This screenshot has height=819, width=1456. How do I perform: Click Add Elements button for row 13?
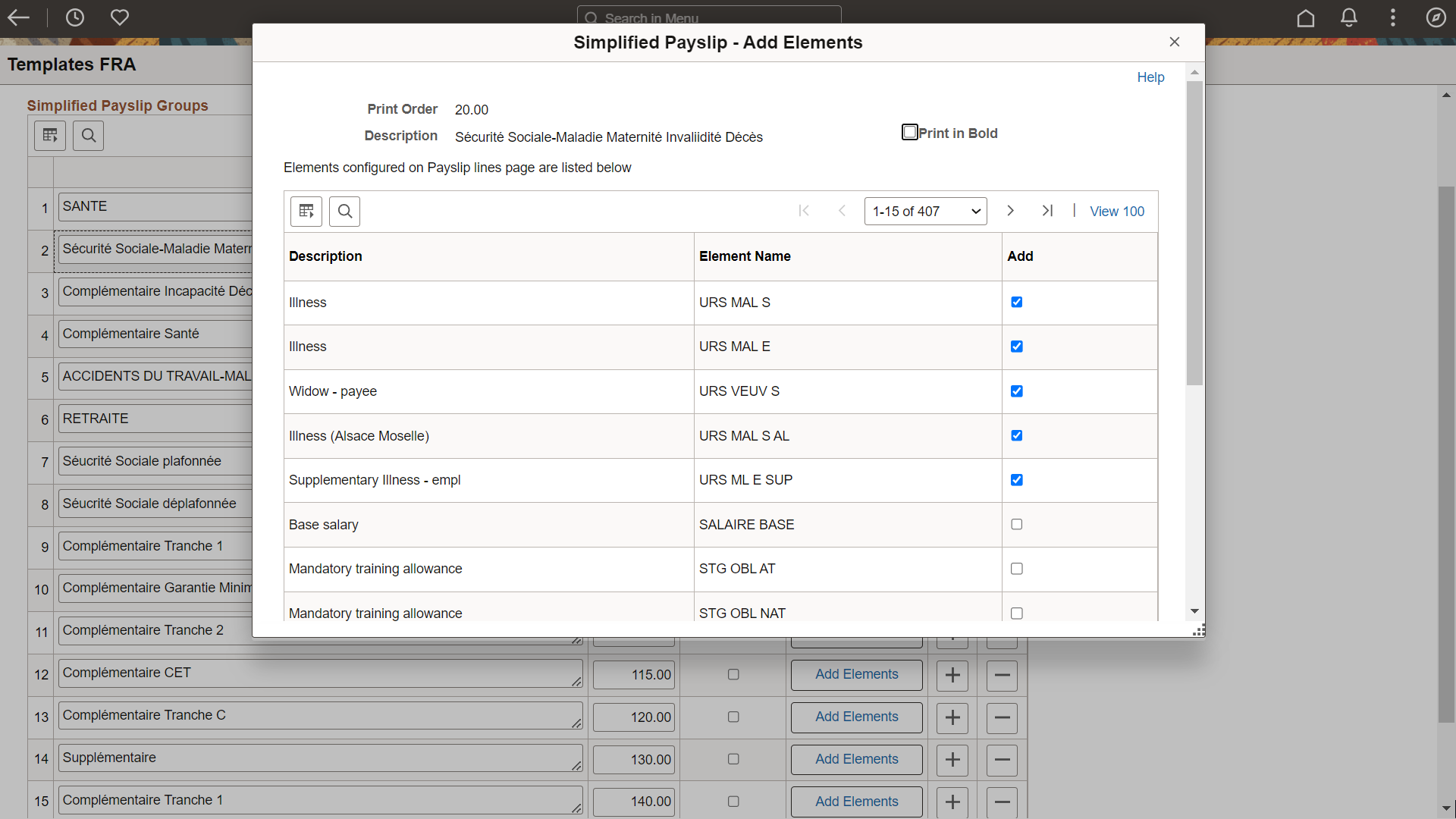coord(856,717)
